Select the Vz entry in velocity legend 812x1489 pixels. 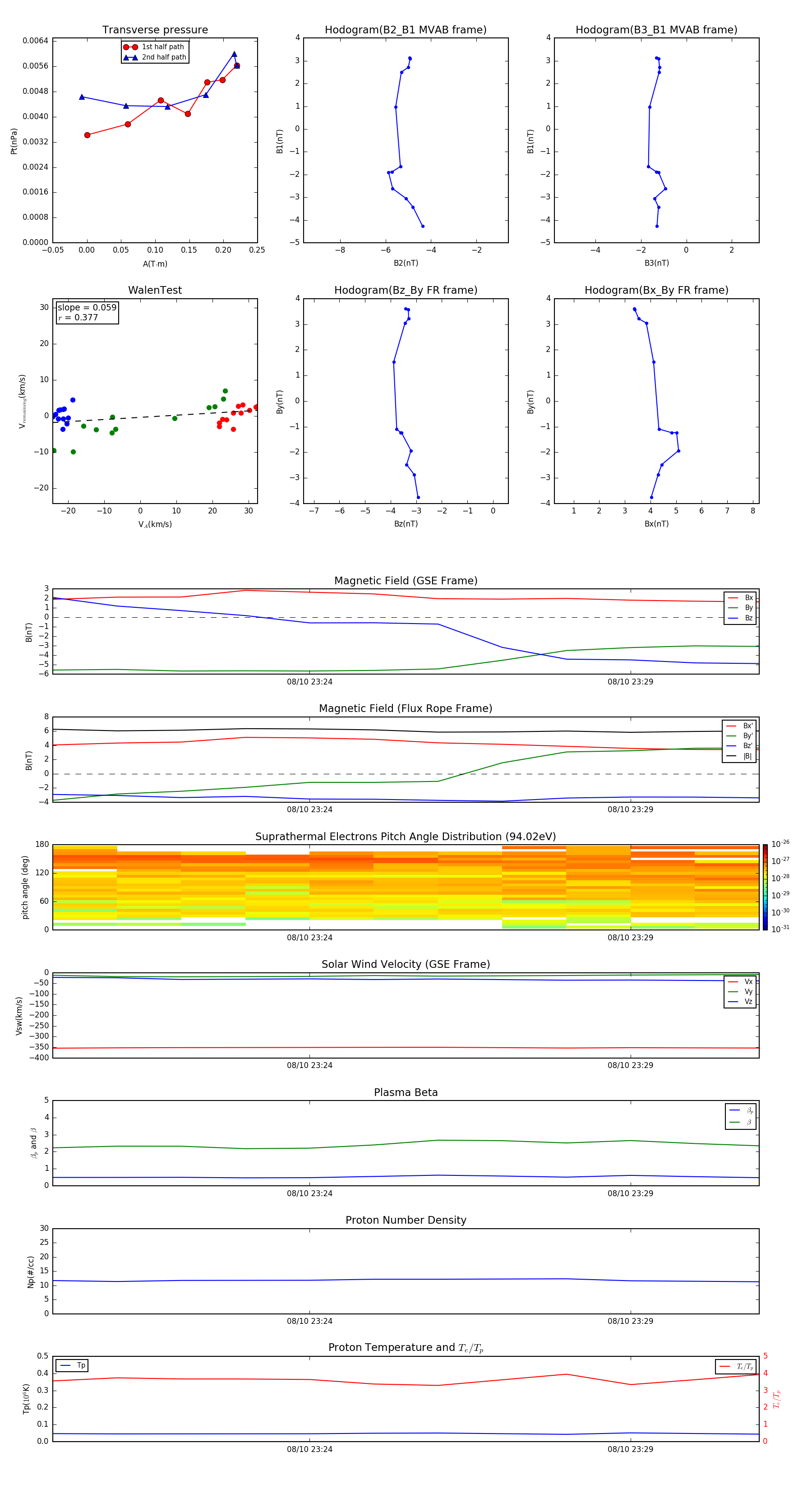[740, 1002]
